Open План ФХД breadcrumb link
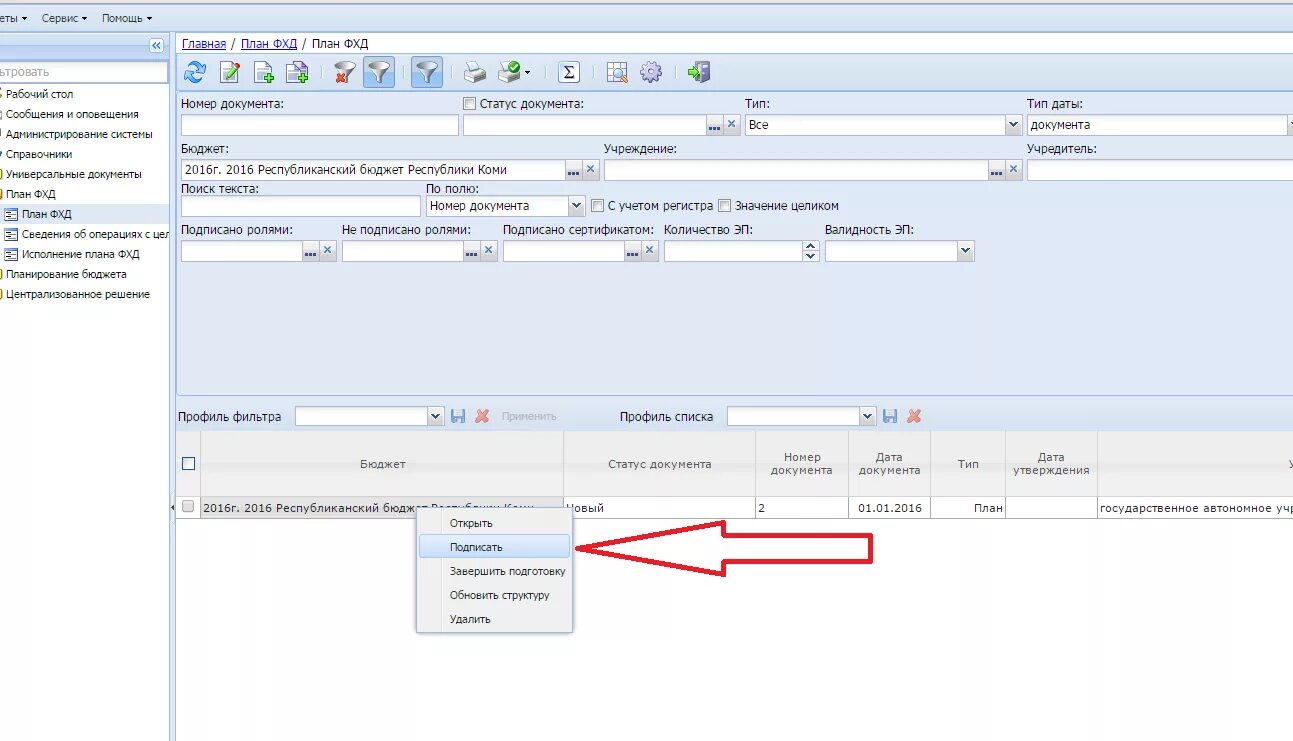Screen dimensions: 1293x741 (x=269, y=44)
